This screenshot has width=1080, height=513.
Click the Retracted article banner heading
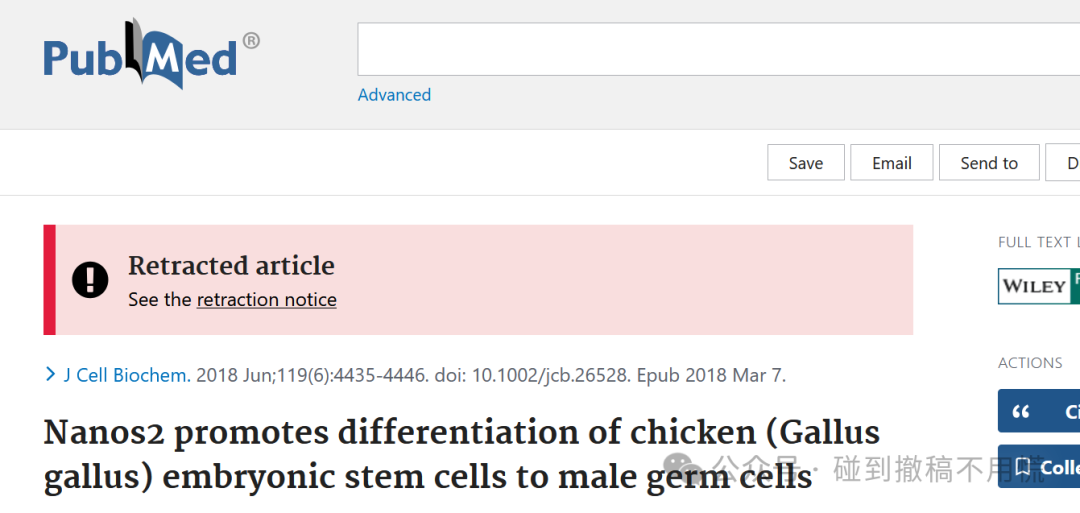pos(231,265)
